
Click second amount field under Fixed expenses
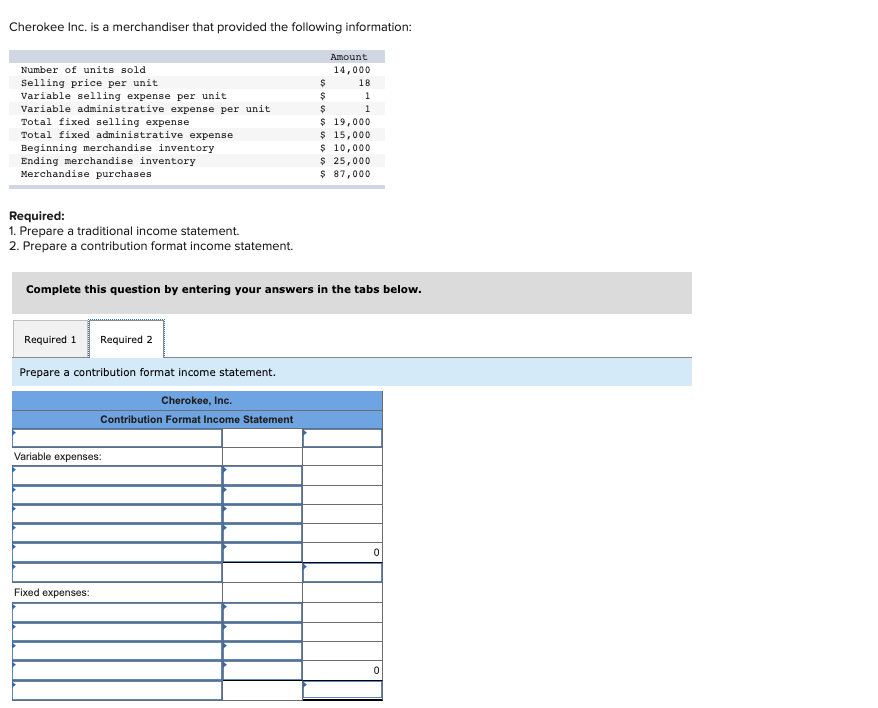point(262,632)
